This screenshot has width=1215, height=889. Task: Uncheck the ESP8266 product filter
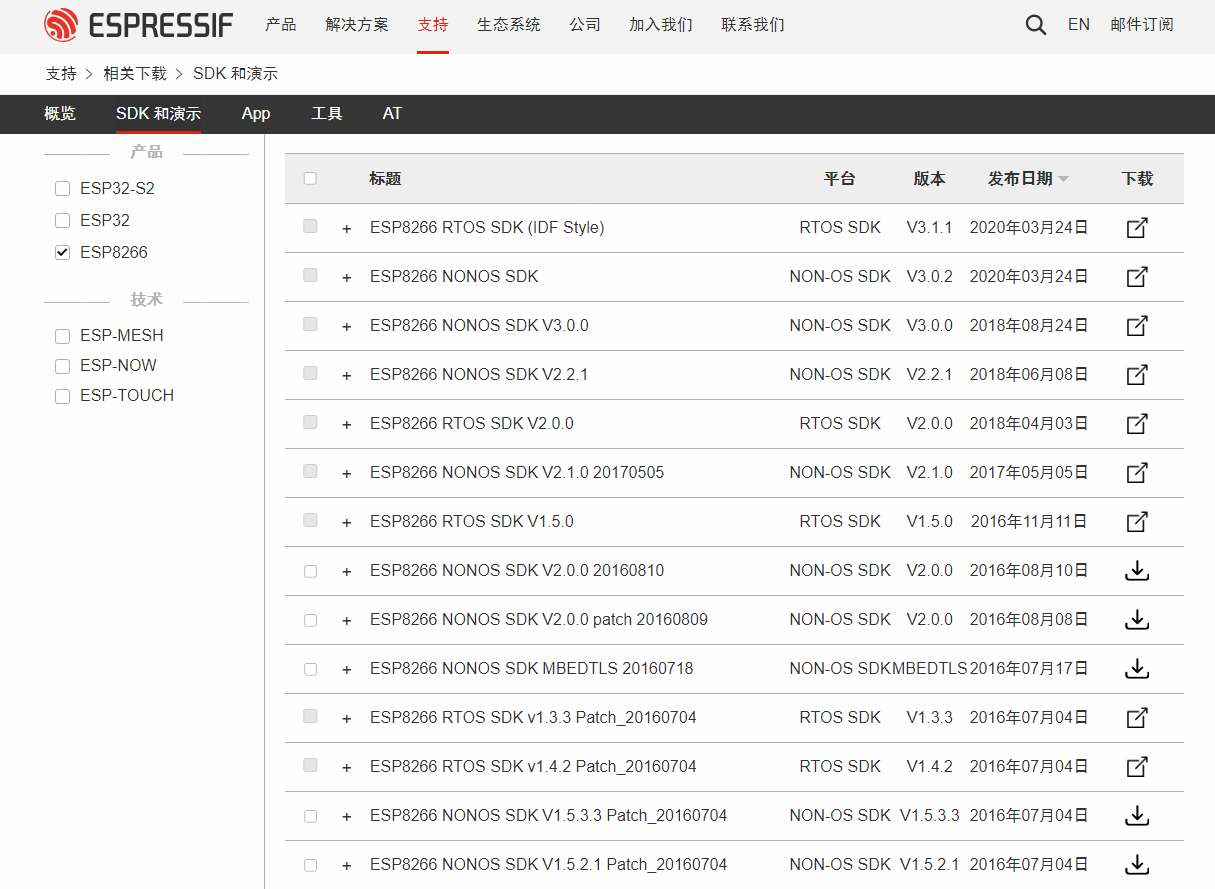click(62, 253)
